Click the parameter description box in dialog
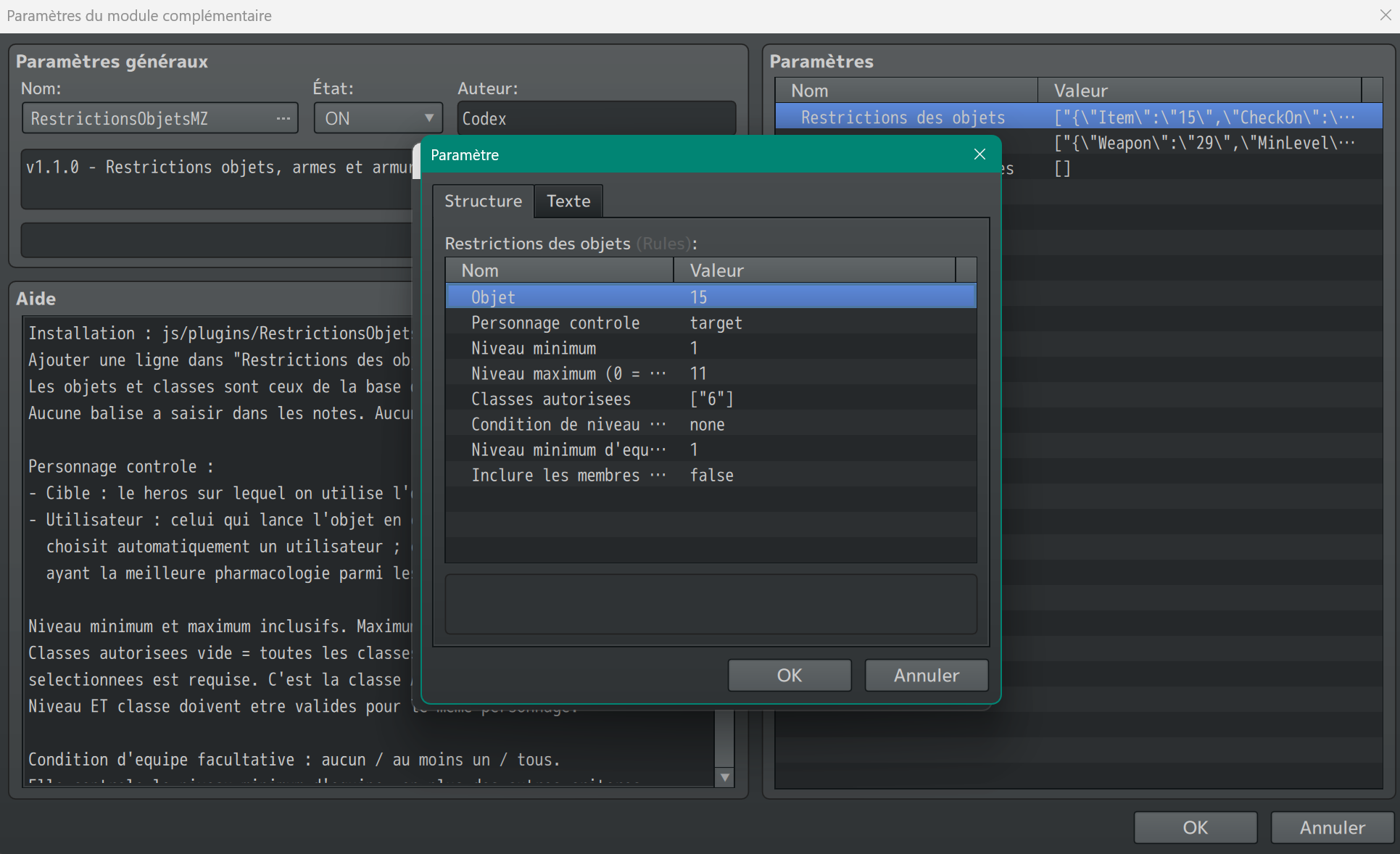Screen dimensions: 1400x854 711,604
